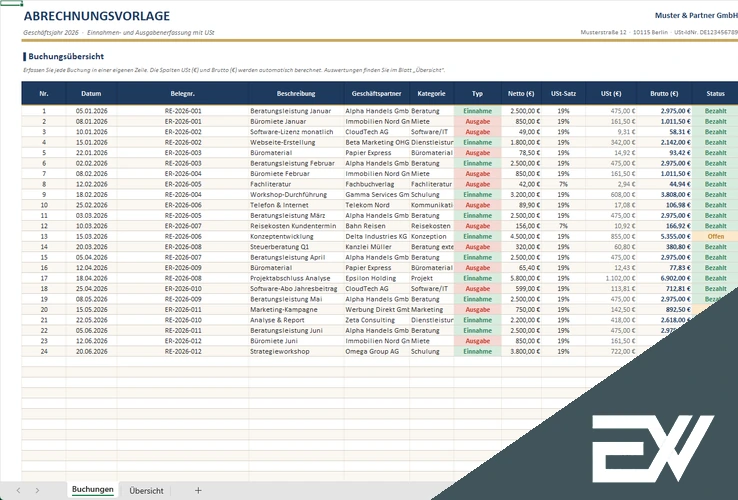Select the Strategieworkshop description cell
This screenshot has width=738, height=500.
click(296, 351)
